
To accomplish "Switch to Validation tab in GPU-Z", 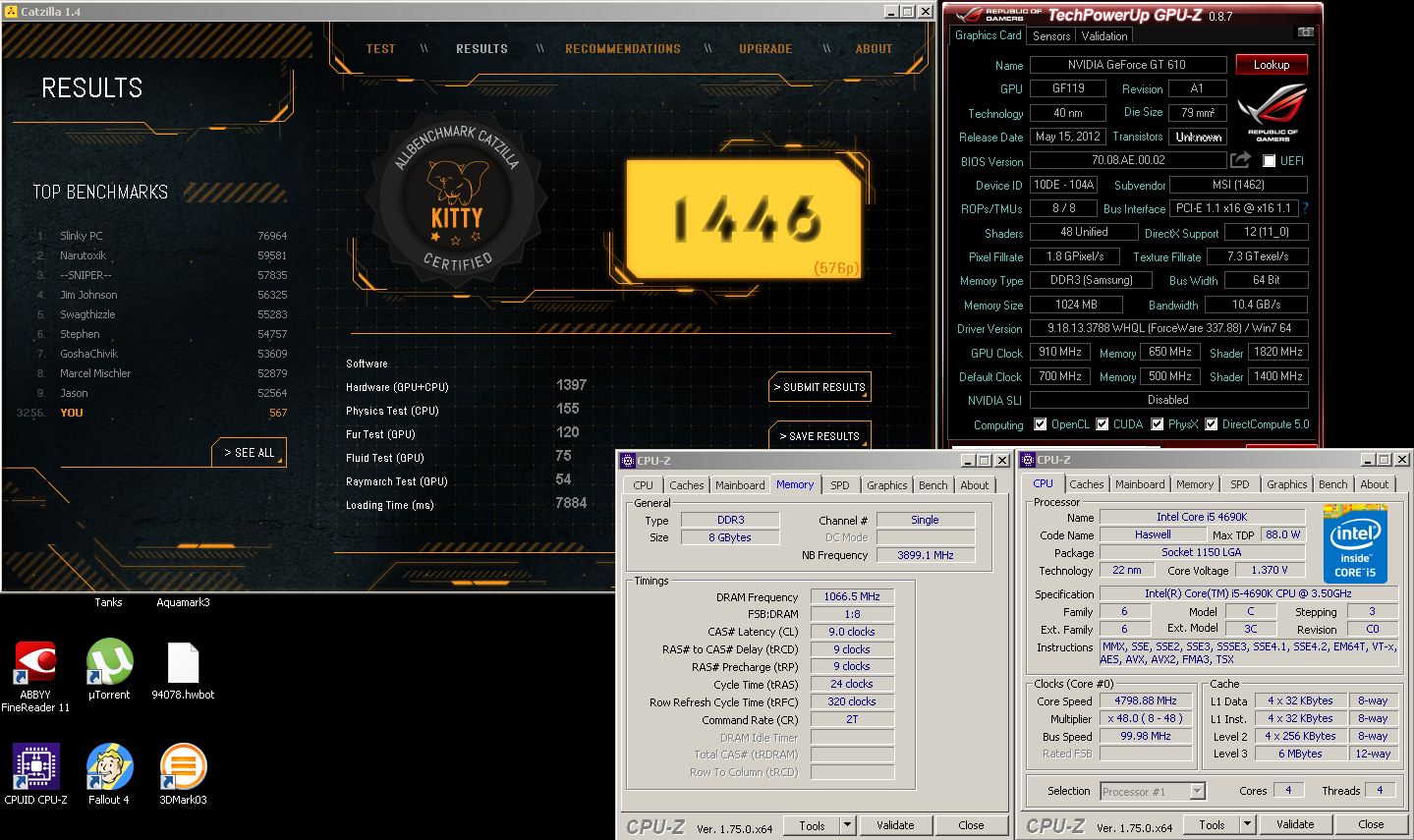I will coord(1104,35).
